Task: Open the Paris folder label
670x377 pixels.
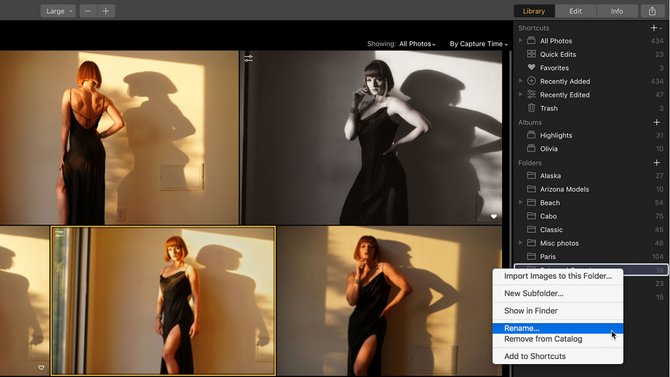Action: [548, 256]
